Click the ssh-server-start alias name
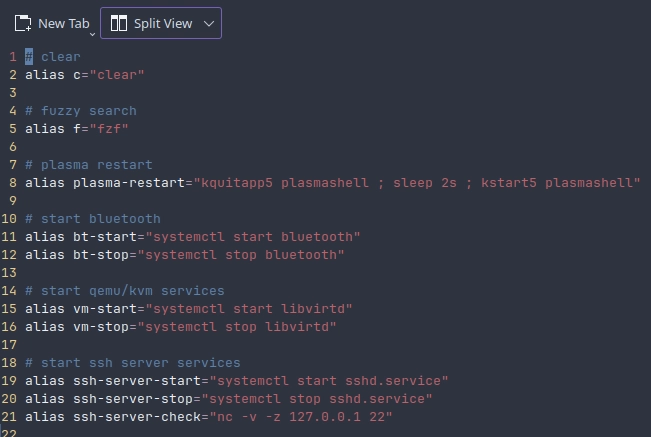This screenshot has height=437, width=651. click(x=137, y=381)
